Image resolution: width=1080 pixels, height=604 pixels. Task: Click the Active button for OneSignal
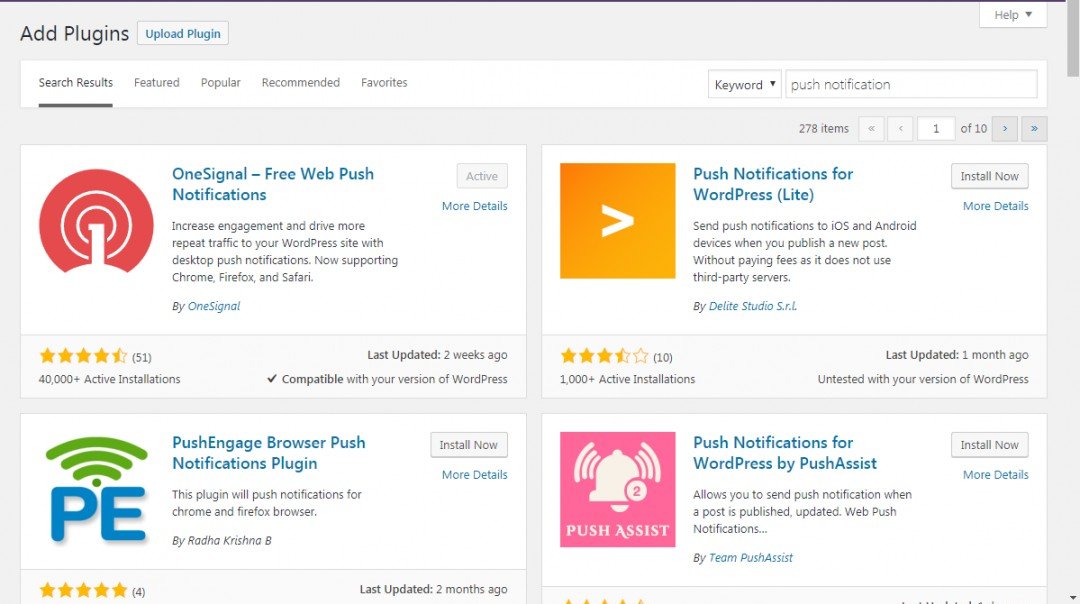[482, 176]
